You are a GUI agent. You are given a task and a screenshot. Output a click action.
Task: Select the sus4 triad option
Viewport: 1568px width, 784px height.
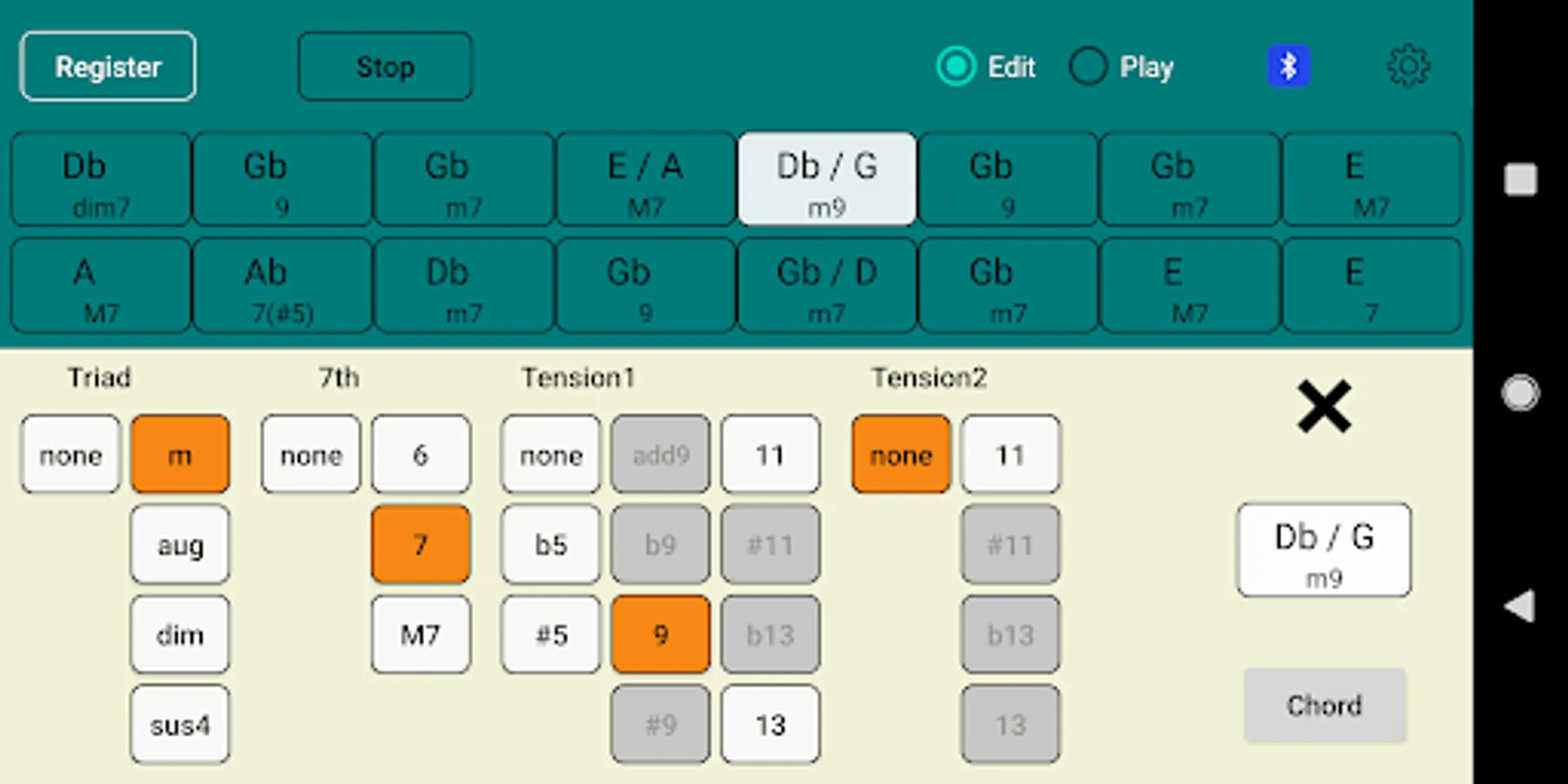point(179,724)
